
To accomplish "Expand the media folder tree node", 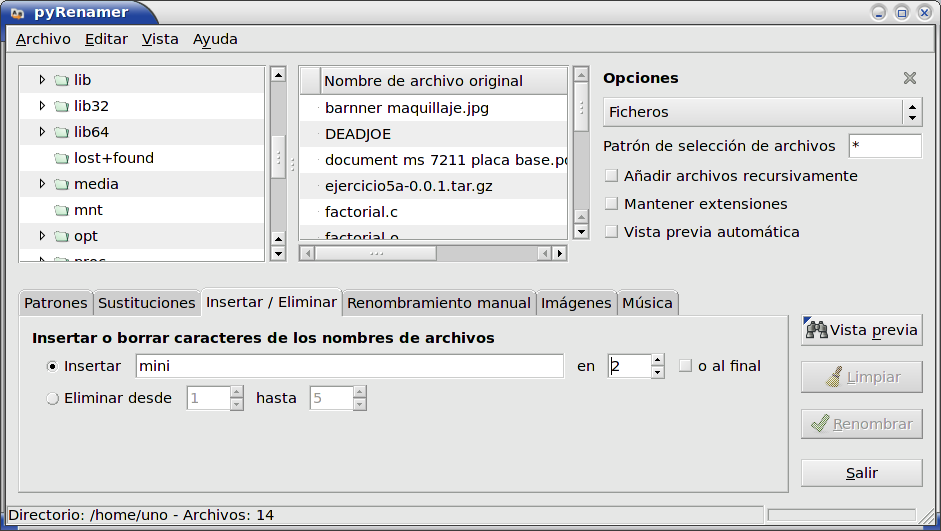I will pos(41,184).
